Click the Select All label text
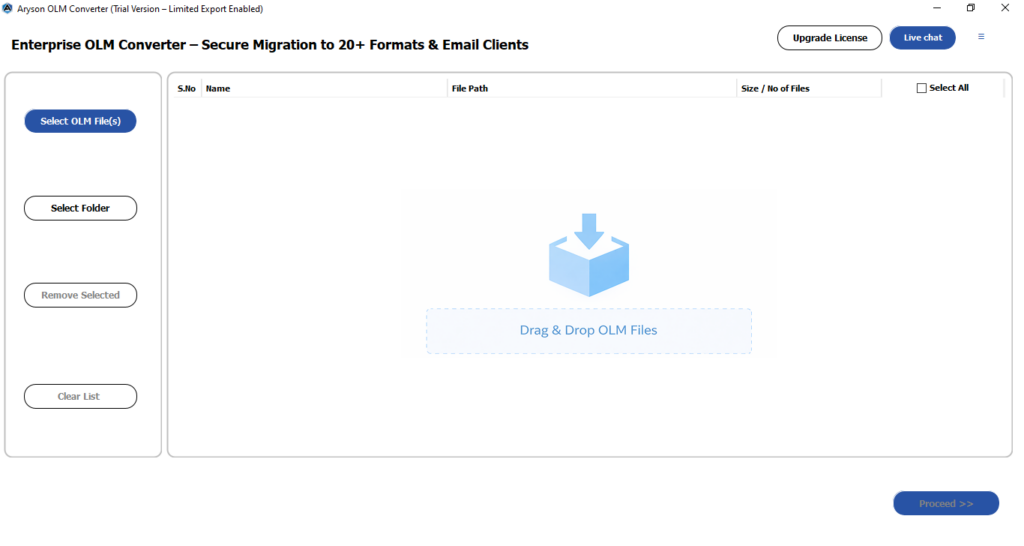Viewport: 1024px width, 546px height. click(x=949, y=88)
